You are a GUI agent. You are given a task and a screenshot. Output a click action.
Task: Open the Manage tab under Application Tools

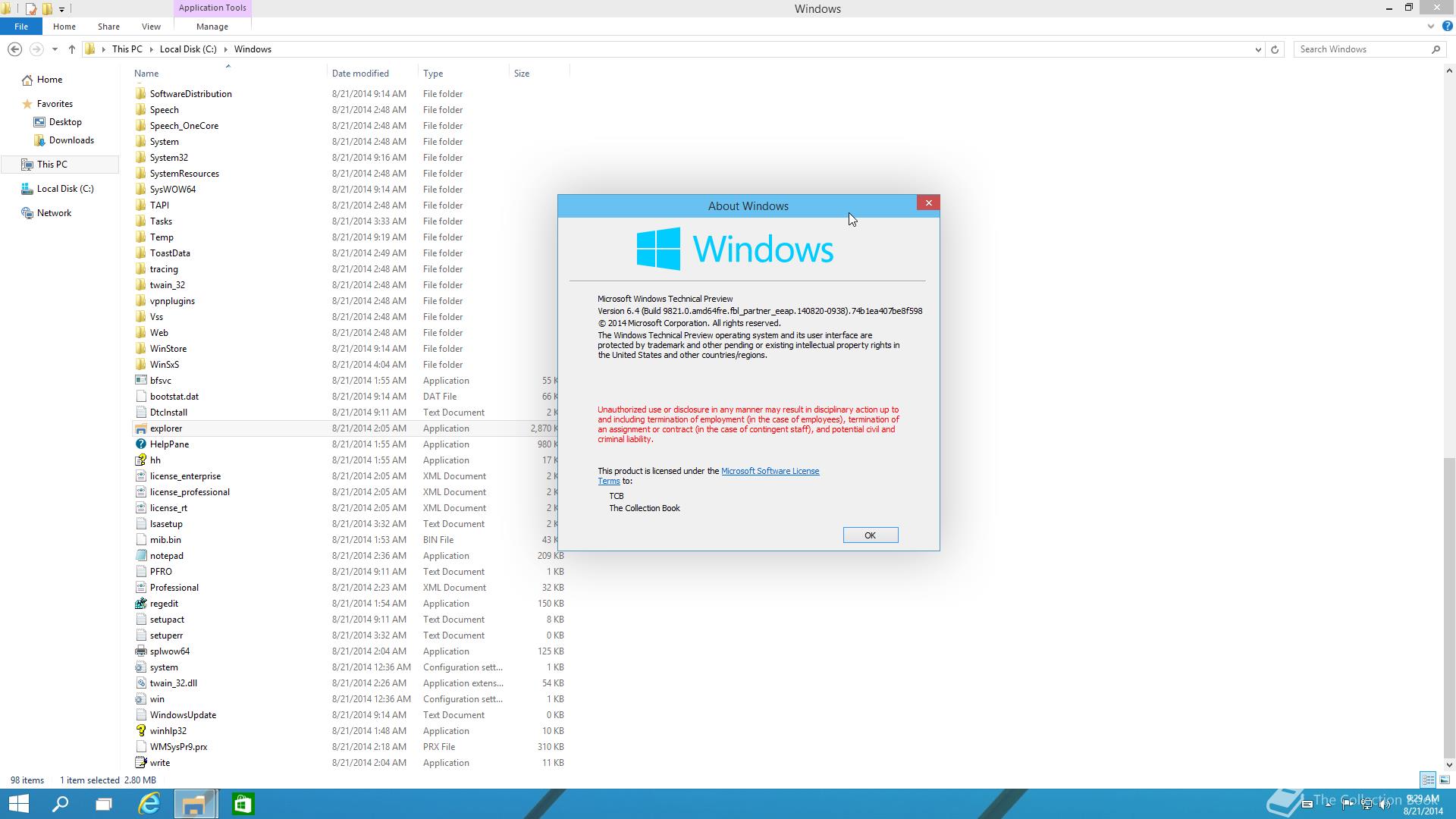click(212, 27)
